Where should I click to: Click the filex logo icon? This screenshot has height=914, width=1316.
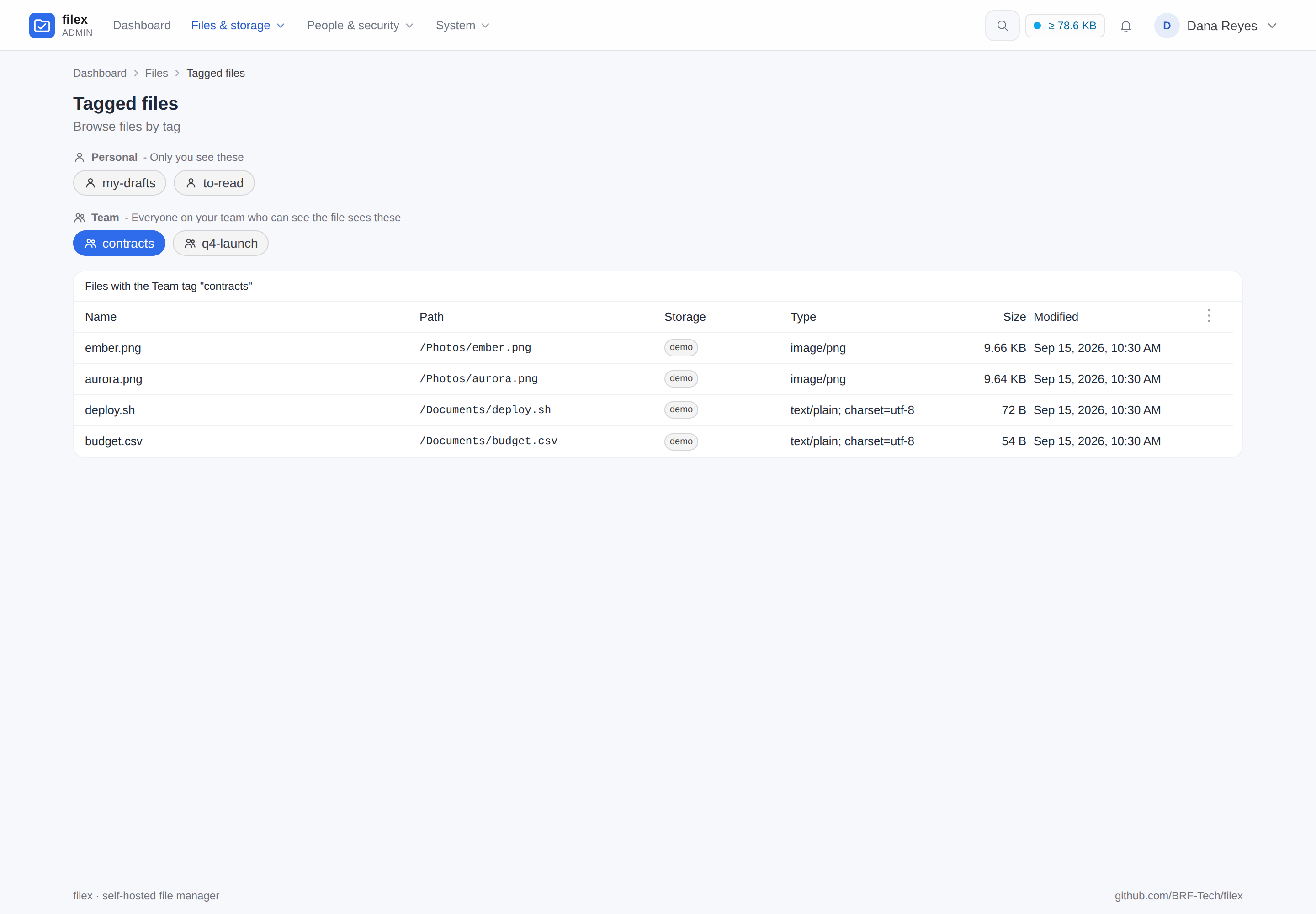tap(42, 25)
